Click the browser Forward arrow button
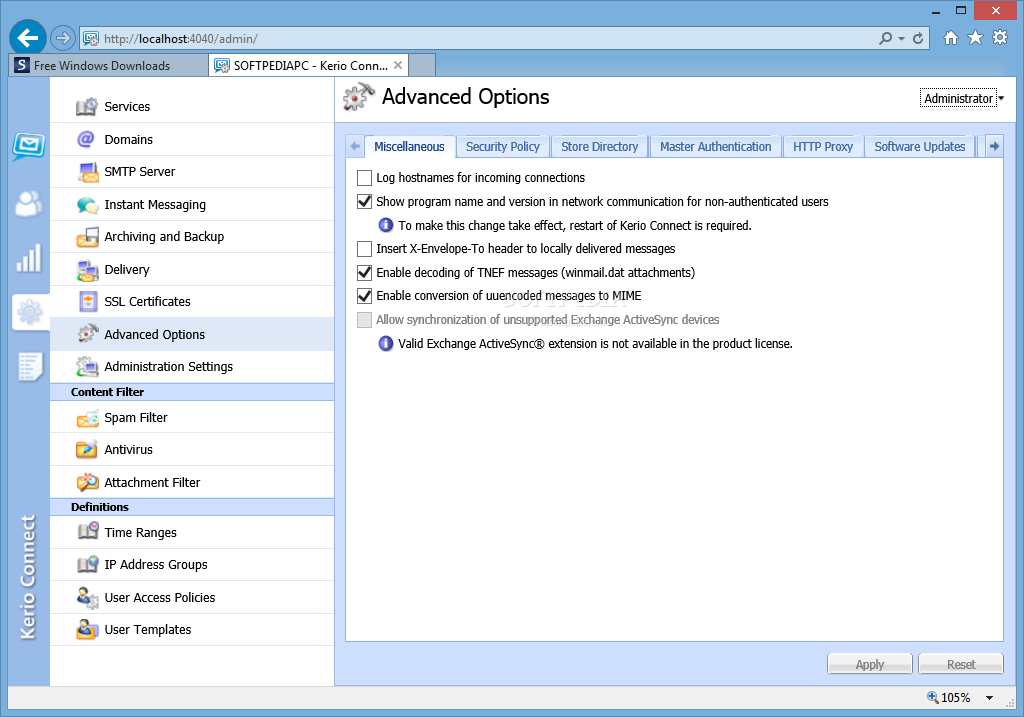Viewport: 1024px width, 717px height. 63,39
